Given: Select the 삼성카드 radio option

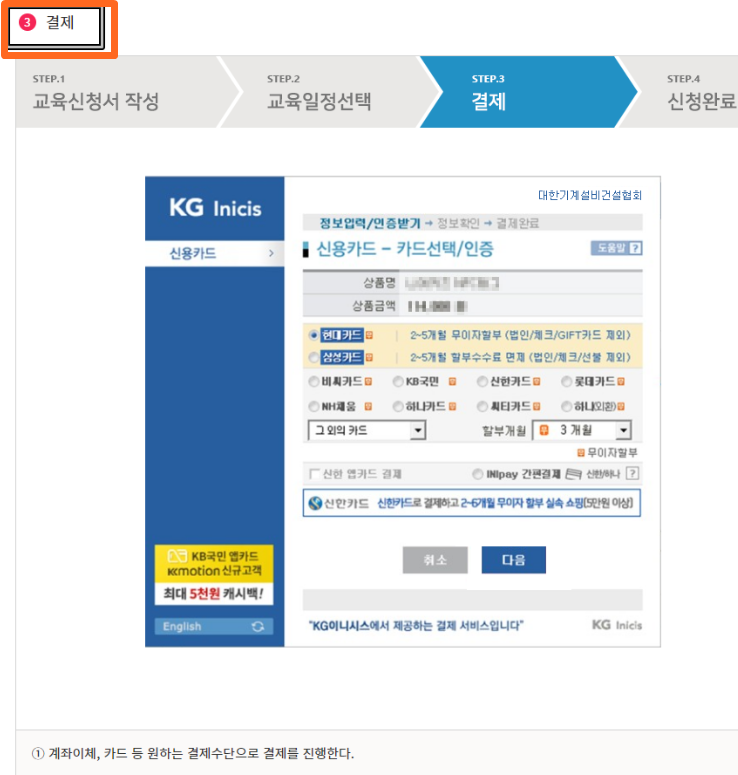Looking at the screenshot, I should pos(313,357).
